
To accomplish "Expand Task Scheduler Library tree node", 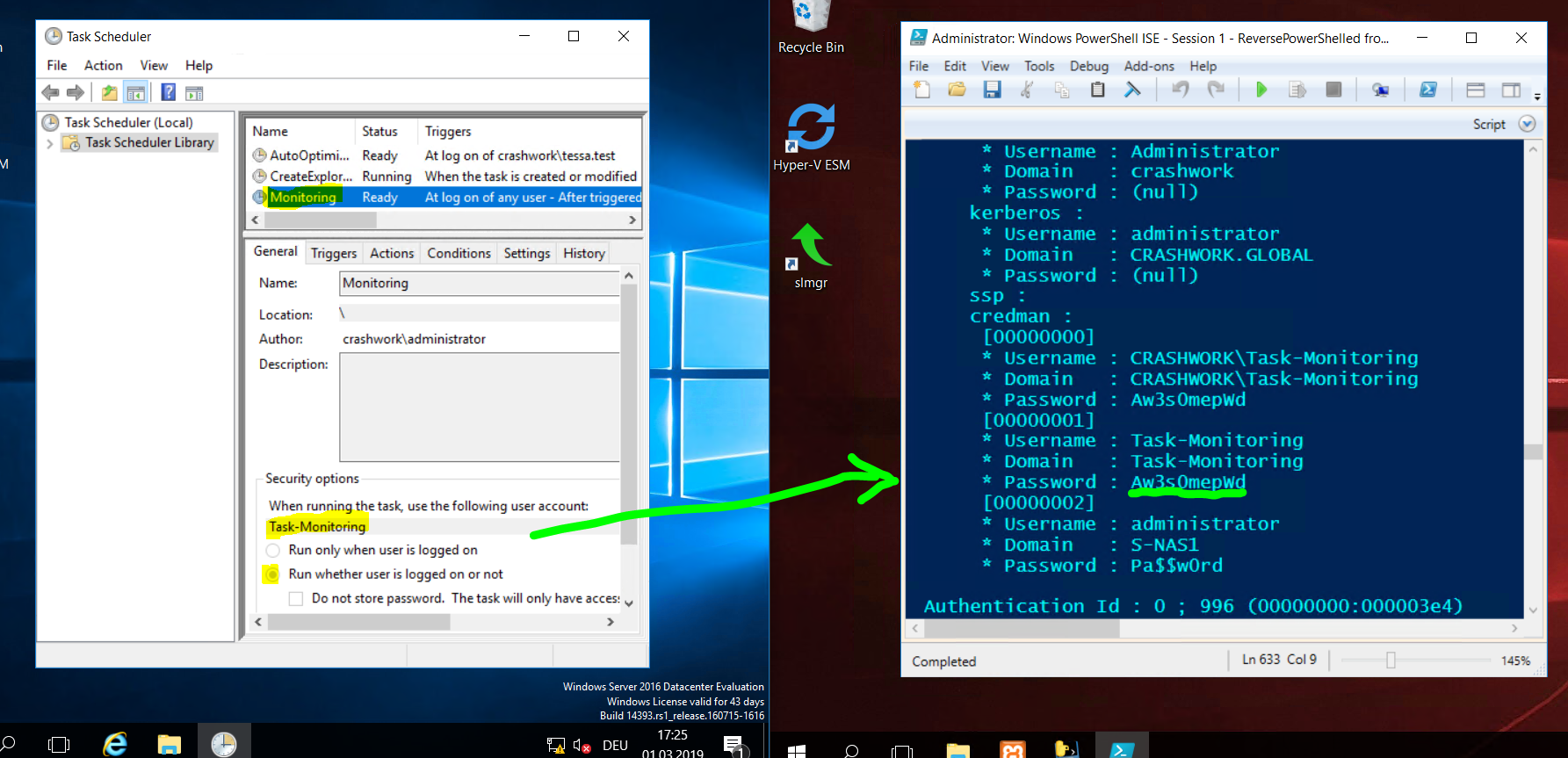I will (x=49, y=143).
